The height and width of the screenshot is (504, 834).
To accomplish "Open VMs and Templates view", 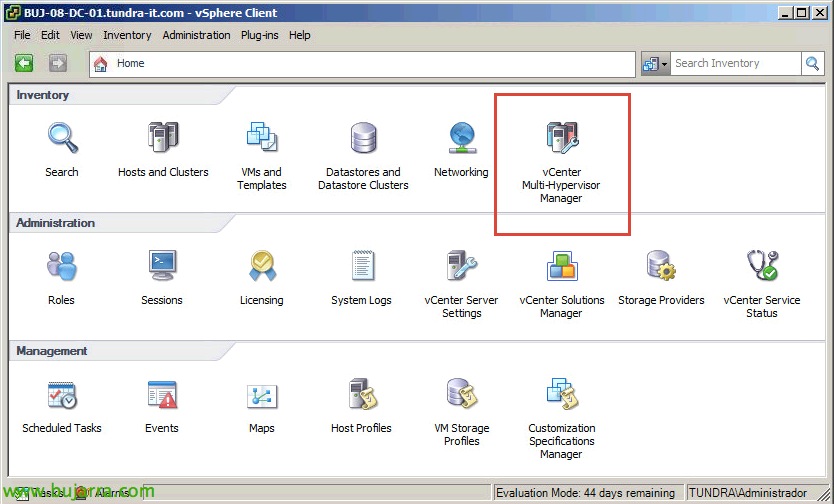I will click(262, 137).
